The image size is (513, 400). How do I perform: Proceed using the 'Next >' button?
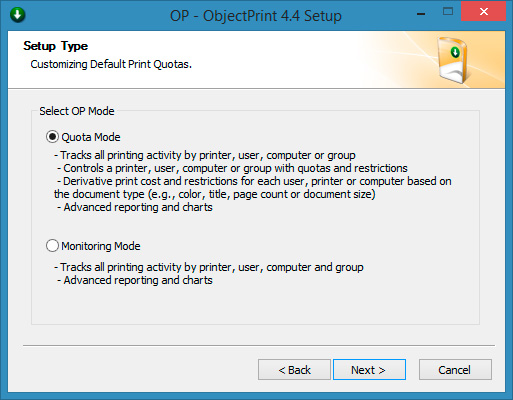(369, 369)
